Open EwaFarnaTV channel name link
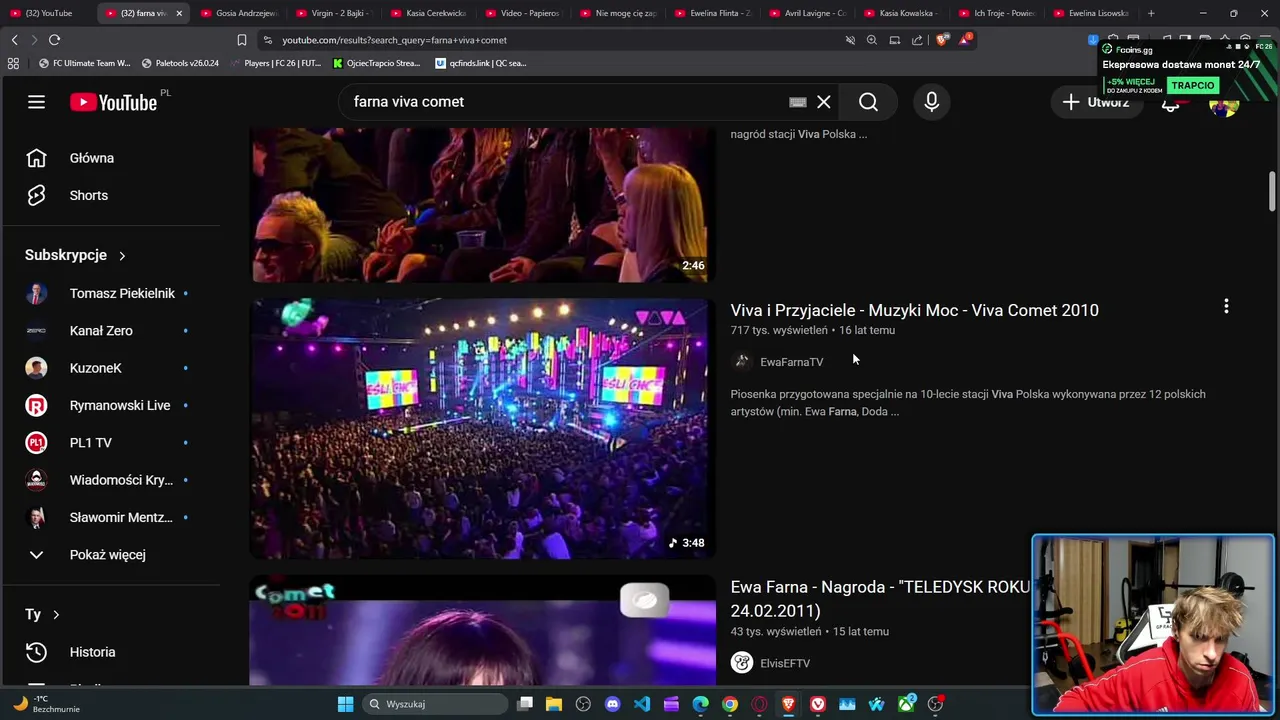The height and width of the screenshot is (720, 1280). (x=791, y=362)
